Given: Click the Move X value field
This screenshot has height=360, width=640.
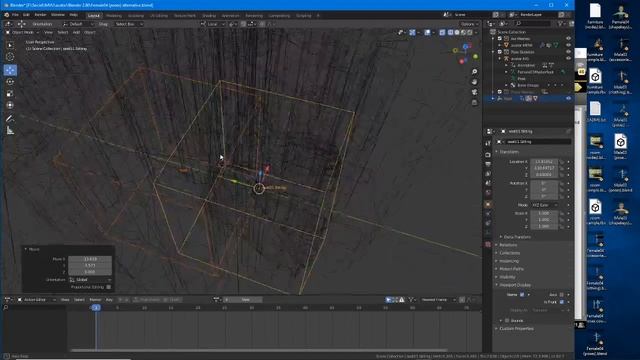Looking at the screenshot, I should [x=90, y=259].
